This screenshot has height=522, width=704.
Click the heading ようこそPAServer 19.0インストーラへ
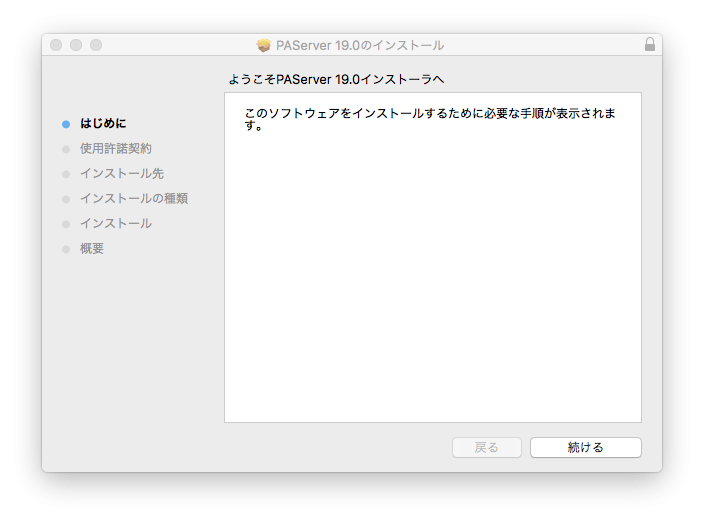336,79
